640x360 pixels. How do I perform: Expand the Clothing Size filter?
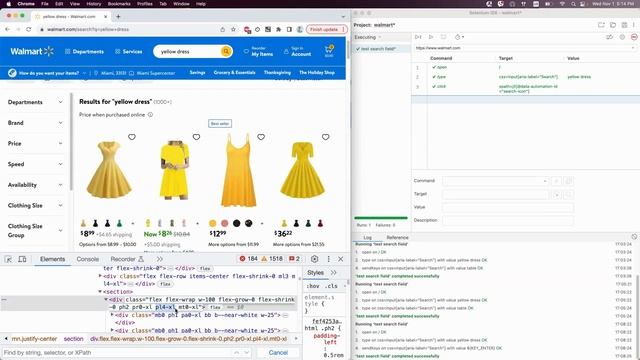(35, 205)
